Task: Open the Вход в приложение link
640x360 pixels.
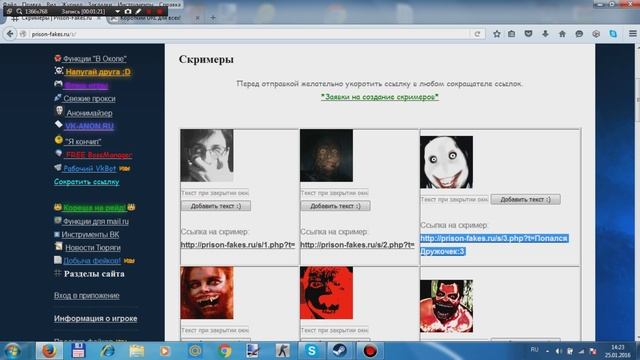Action: point(87,295)
